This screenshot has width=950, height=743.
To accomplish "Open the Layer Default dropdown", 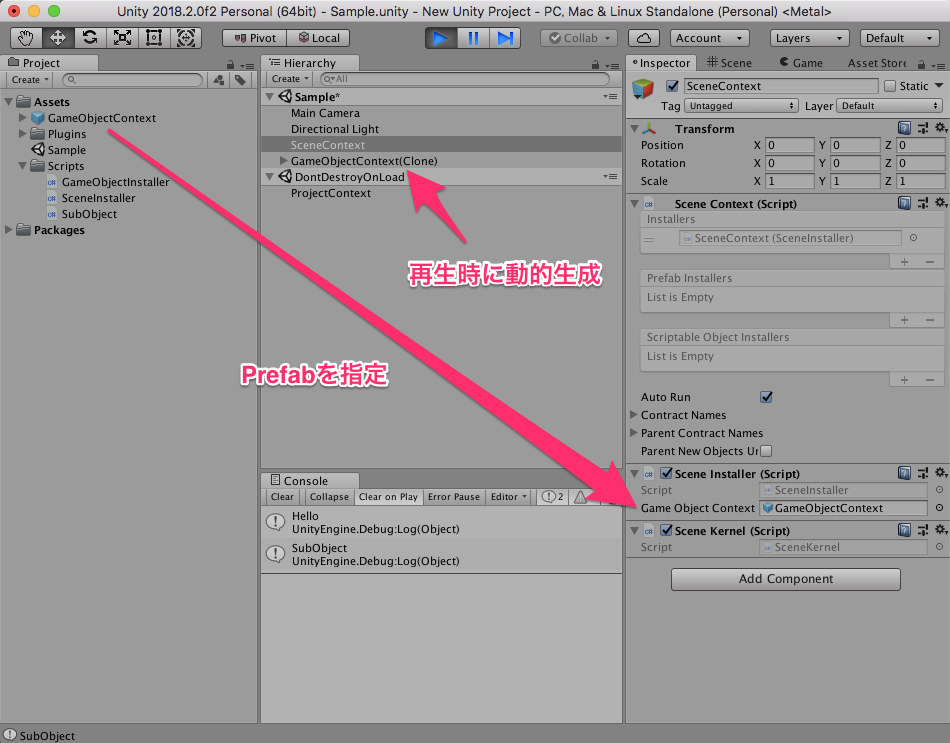I will [x=889, y=106].
